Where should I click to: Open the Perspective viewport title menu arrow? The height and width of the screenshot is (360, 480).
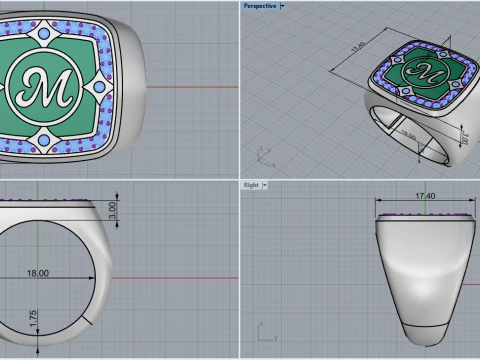tap(282, 6)
